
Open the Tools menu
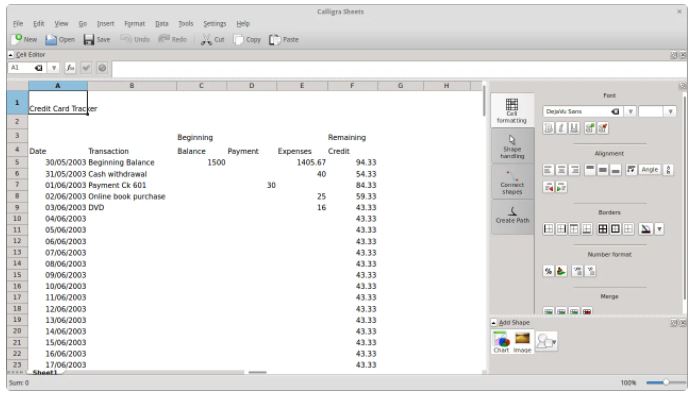(x=186, y=23)
